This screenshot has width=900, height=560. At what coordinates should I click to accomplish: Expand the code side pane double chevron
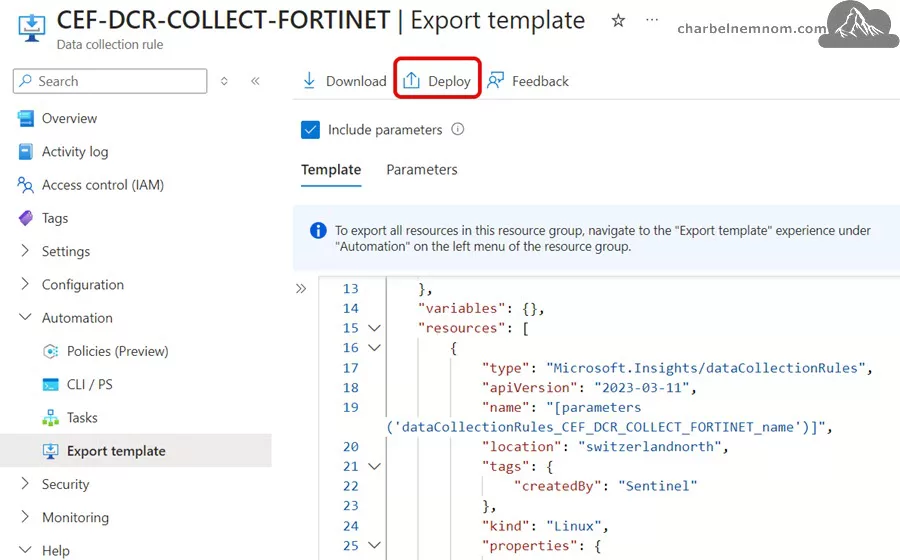click(x=301, y=289)
